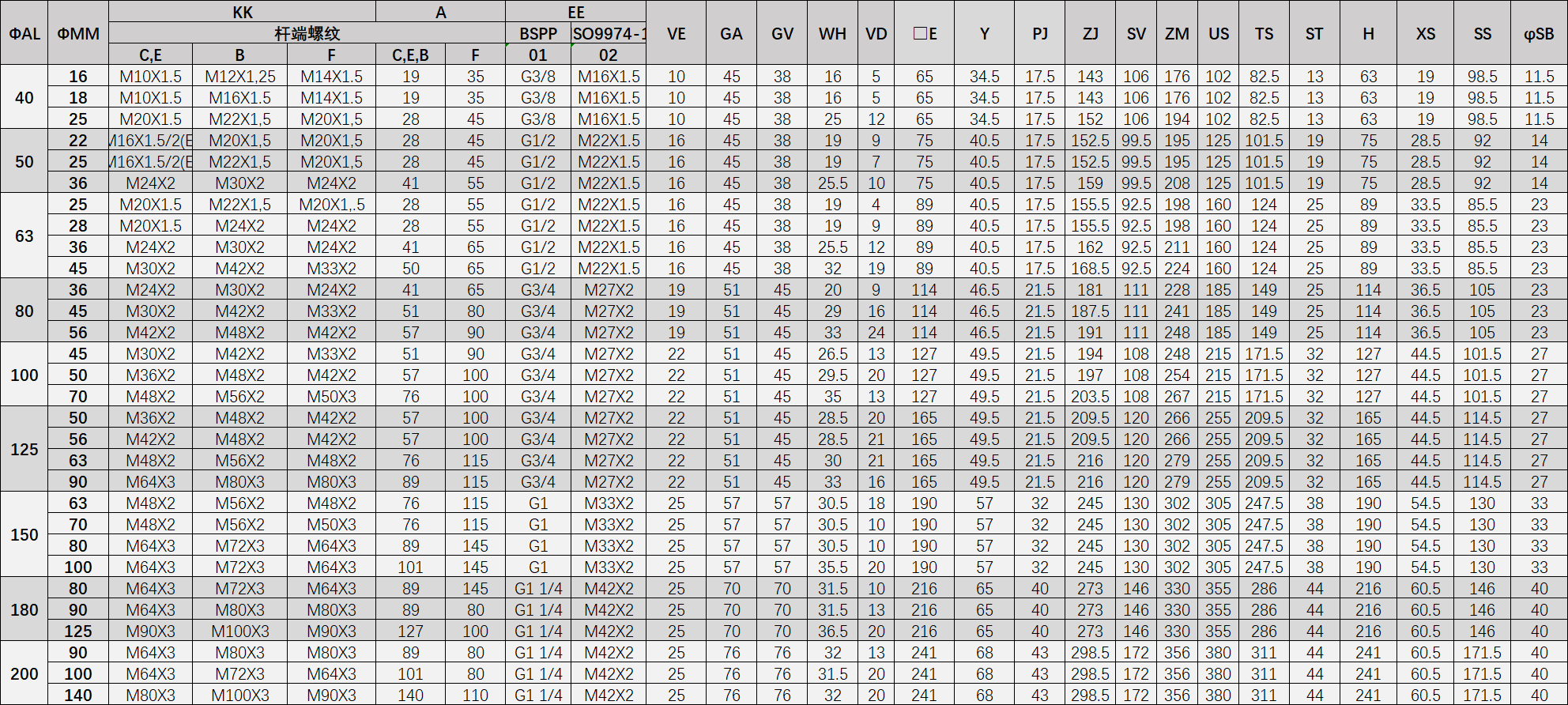Screen dimensions: 1568x705
Task: Select the ΦAL 180 row group cell
Action: coord(24,609)
